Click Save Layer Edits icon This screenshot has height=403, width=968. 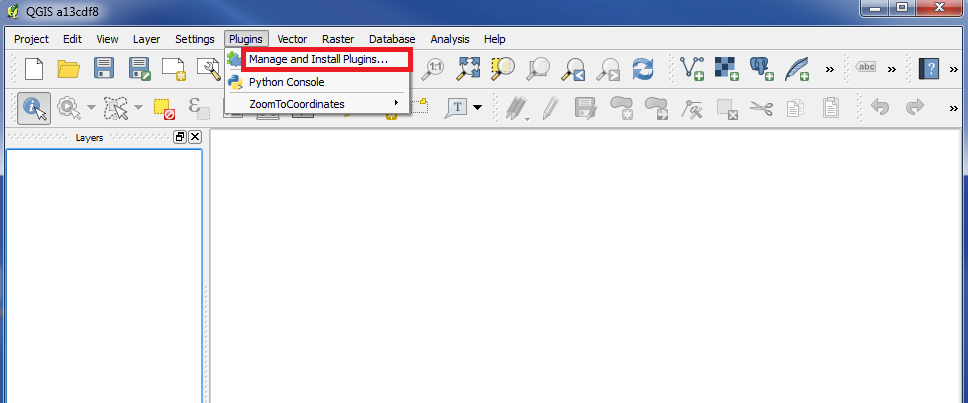click(x=585, y=108)
